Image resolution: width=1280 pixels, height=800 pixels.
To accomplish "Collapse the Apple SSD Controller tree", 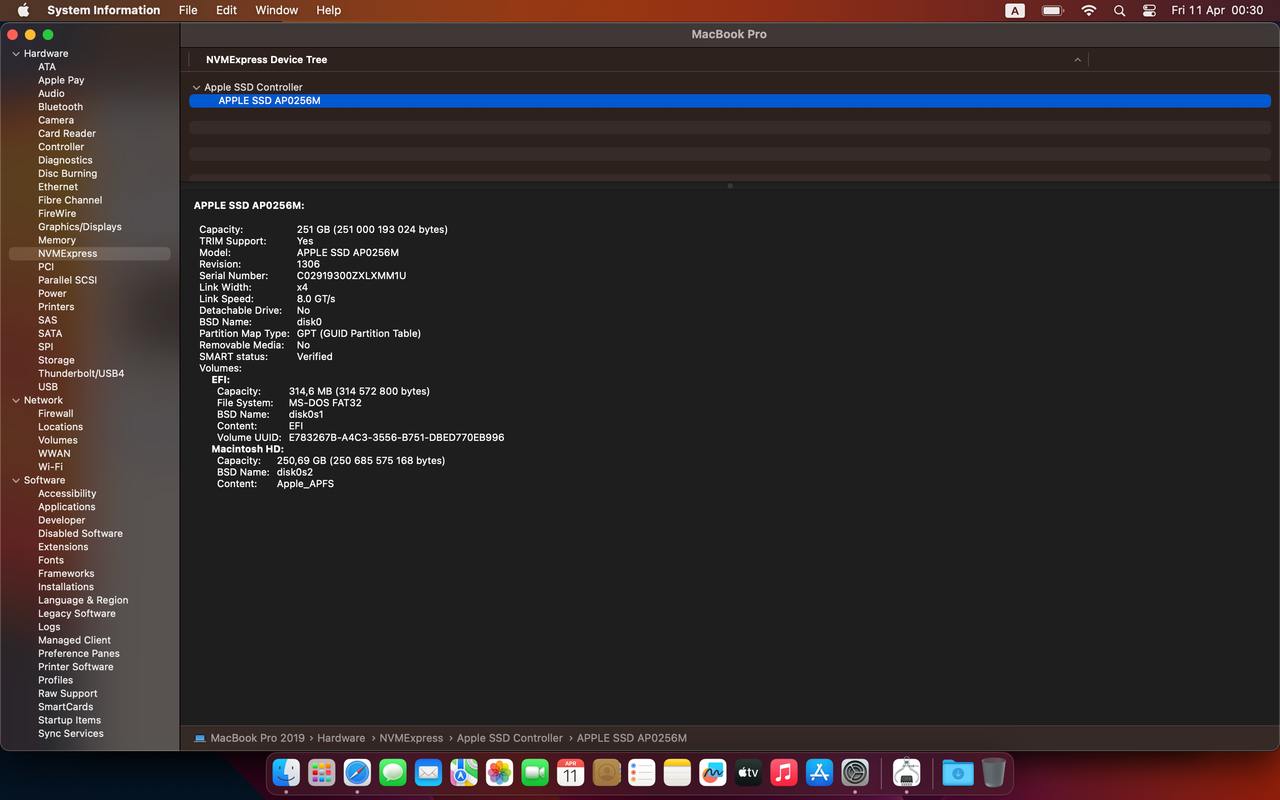I will [197, 87].
